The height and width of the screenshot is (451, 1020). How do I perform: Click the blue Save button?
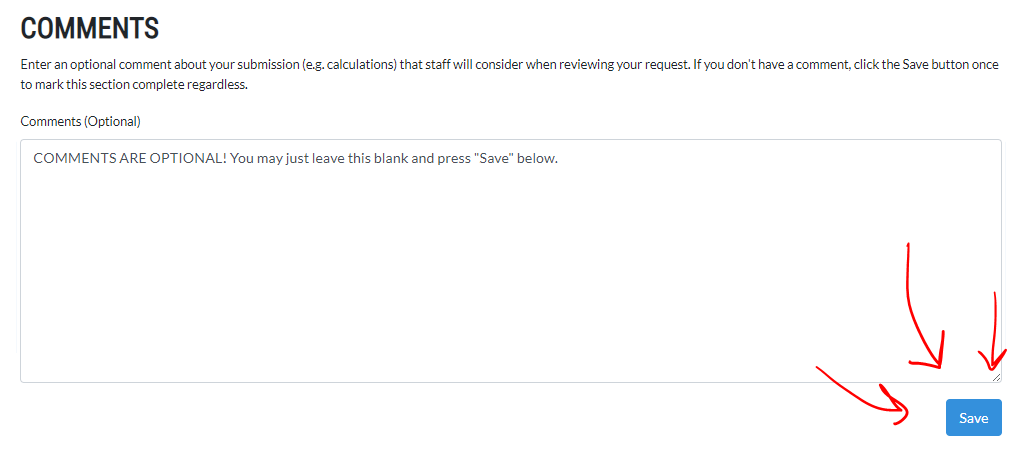[973, 418]
